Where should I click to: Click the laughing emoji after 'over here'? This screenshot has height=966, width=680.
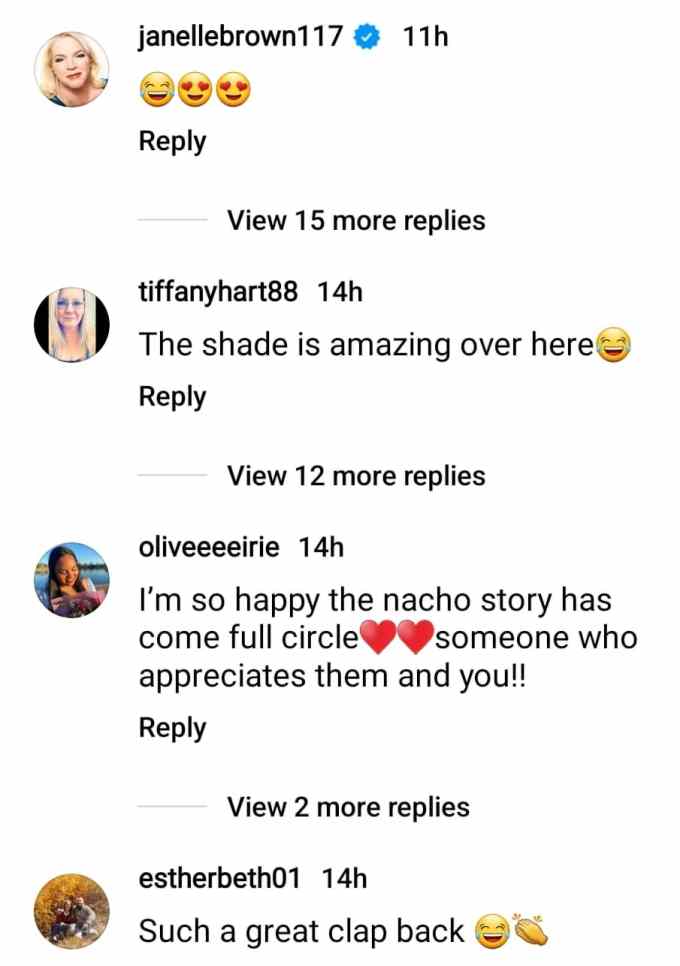coord(613,345)
